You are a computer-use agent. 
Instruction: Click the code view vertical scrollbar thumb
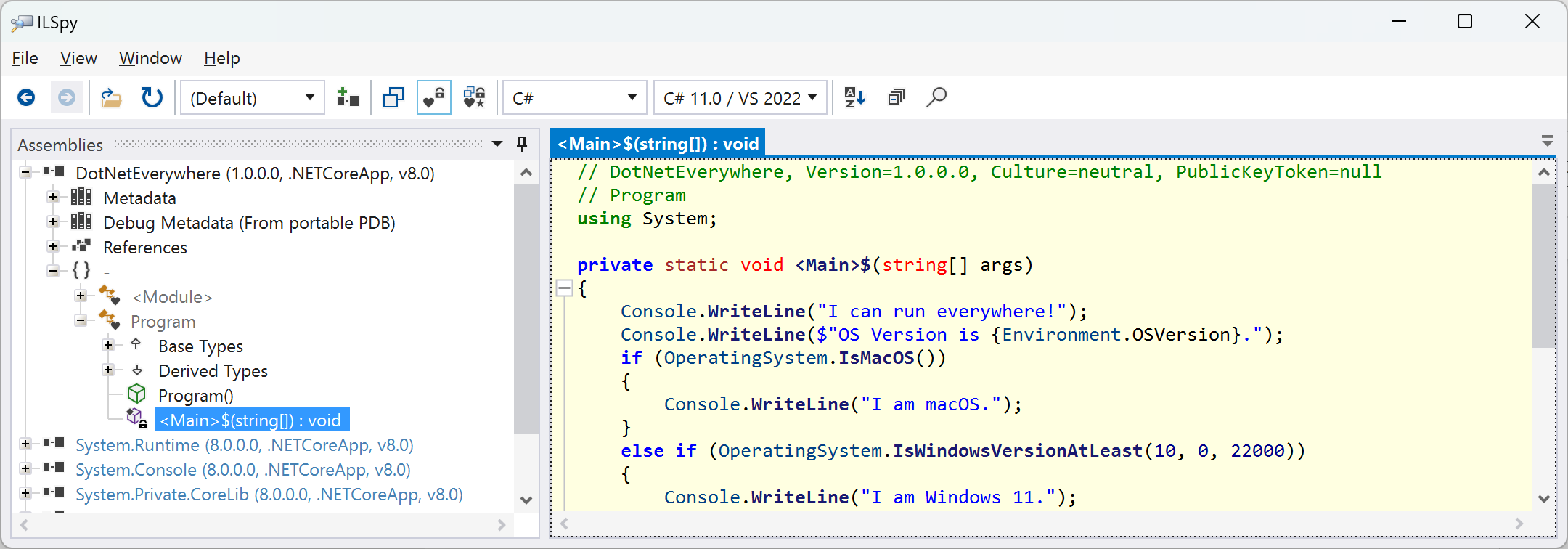tap(1543, 266)
